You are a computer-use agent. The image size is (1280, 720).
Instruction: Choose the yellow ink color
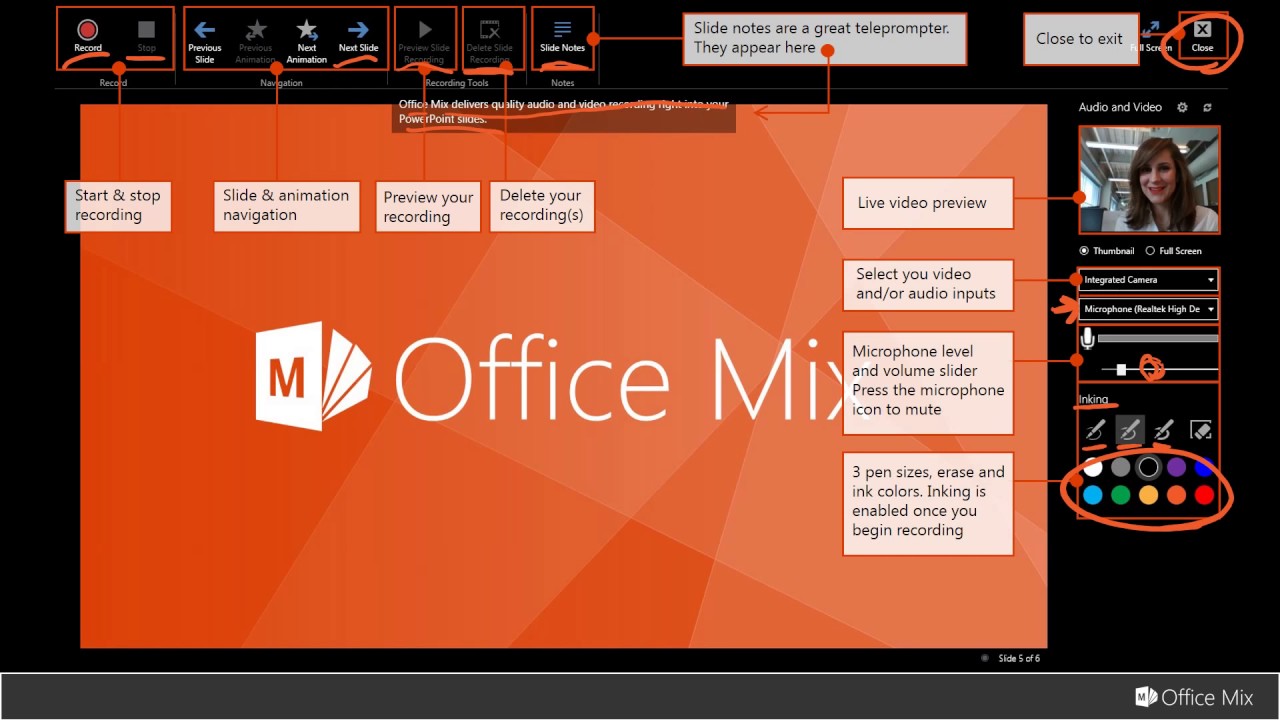[1149, 495]
